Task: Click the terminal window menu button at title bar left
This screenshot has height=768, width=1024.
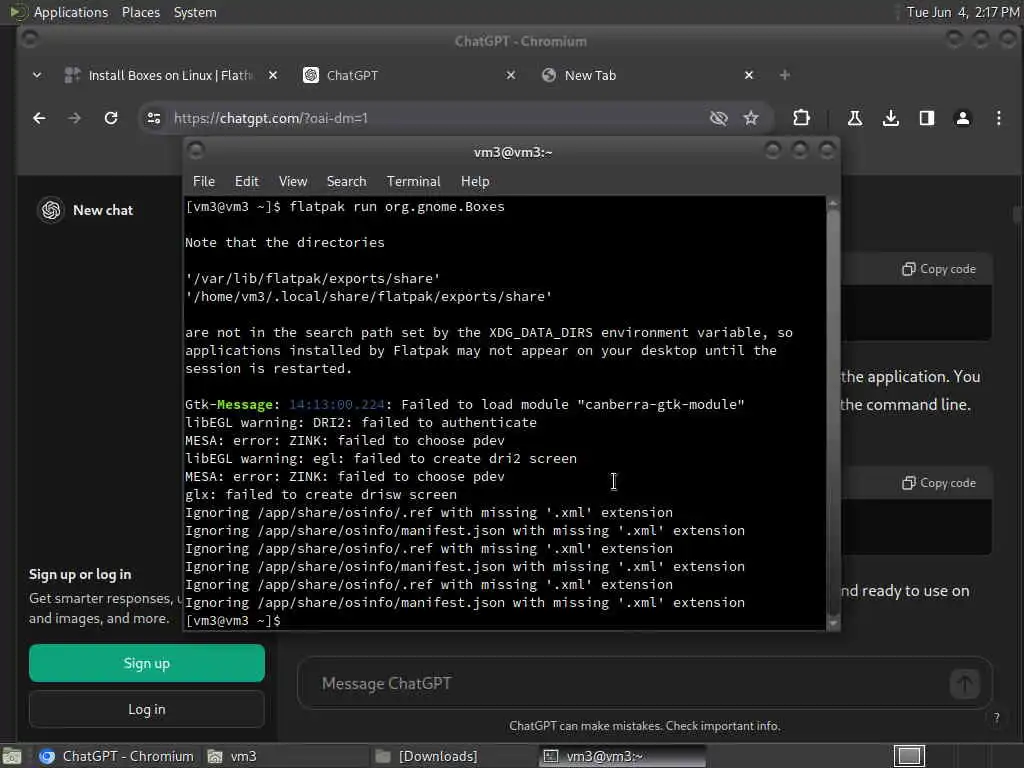Action: (196, 151)
